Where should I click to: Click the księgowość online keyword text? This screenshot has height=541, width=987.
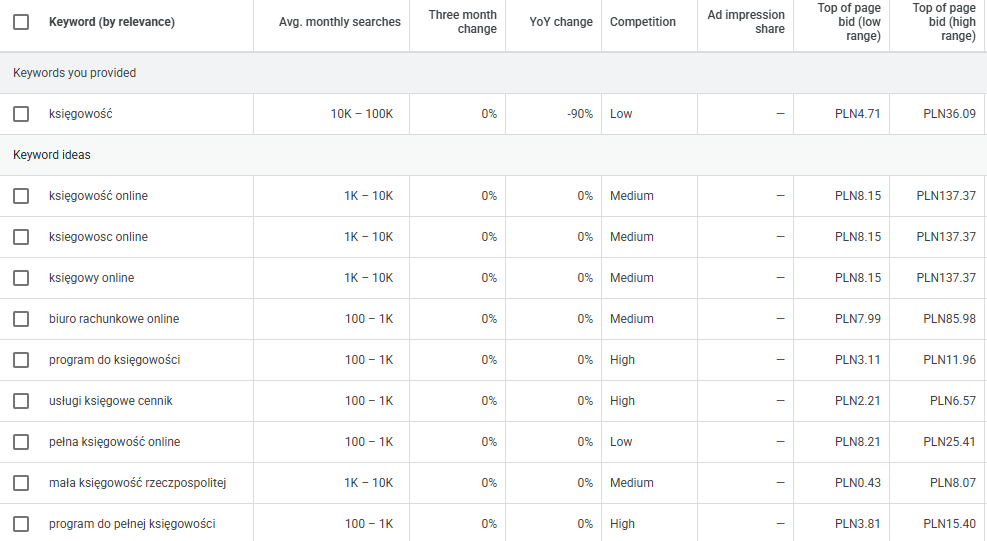point(98,196)
